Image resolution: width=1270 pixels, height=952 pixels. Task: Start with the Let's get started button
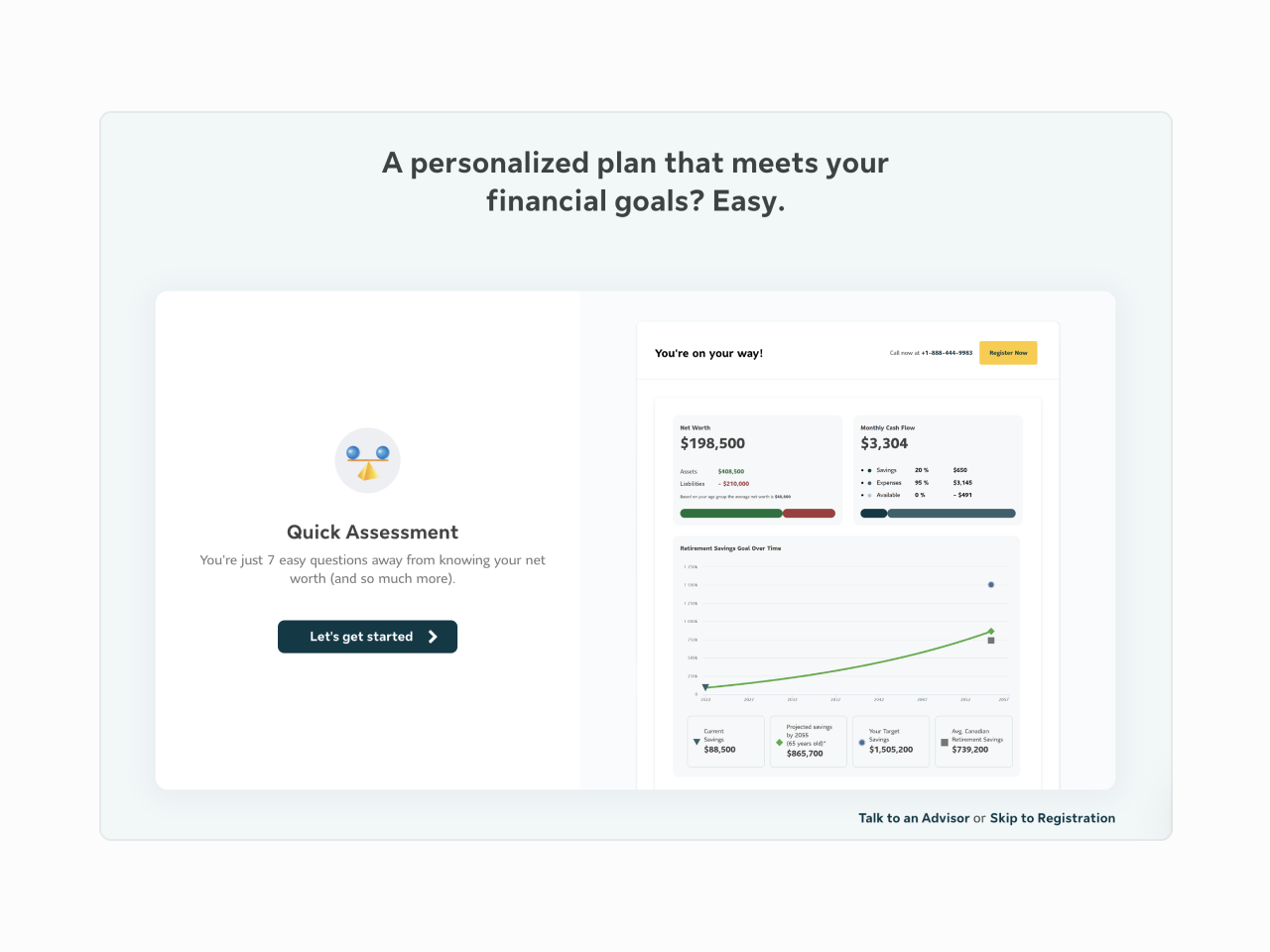pyautogui.click(x=367, y=637)
